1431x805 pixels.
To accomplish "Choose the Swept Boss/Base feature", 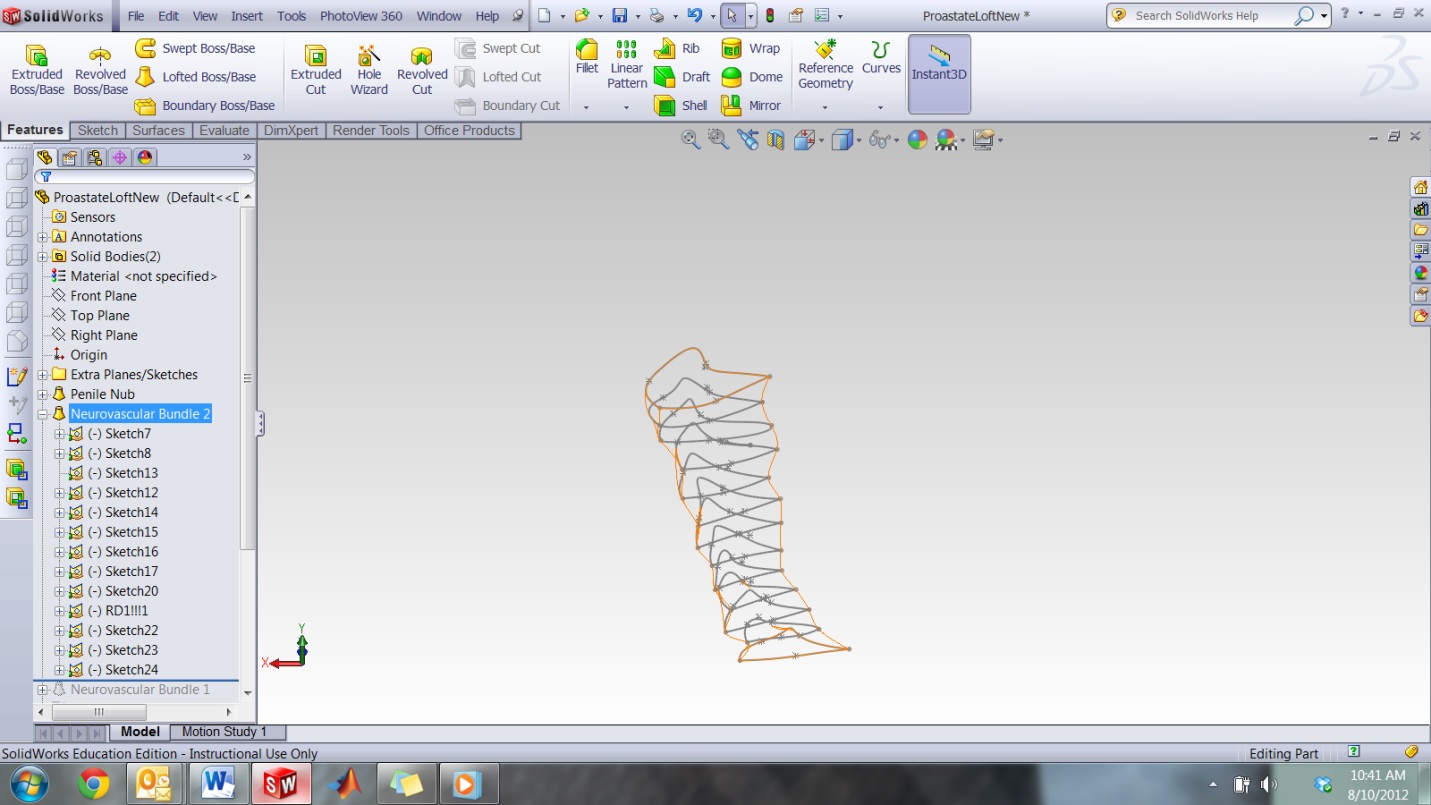I will point(195,48).
